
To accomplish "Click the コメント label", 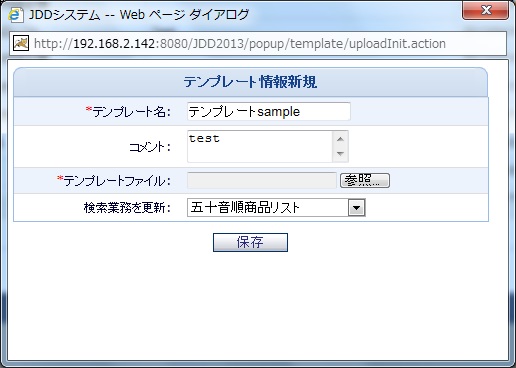I will [150, 147].
